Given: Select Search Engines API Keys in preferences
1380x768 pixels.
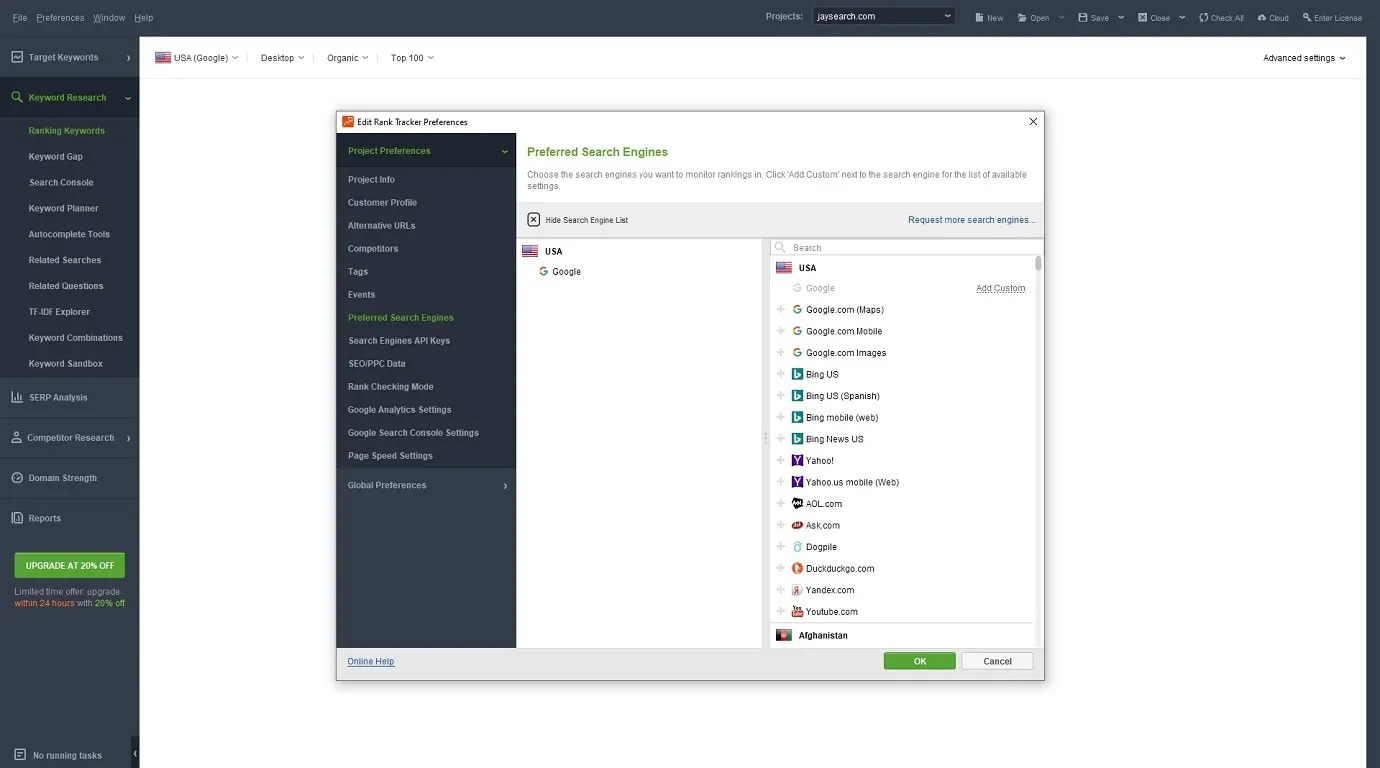Looking at the screenshot, I should point(399,341).
